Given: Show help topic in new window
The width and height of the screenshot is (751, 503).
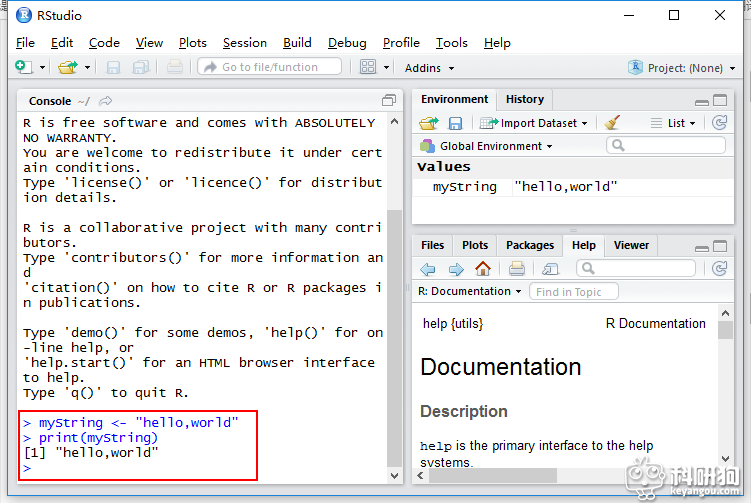Looking at the screenshot, I should [550, 269].
